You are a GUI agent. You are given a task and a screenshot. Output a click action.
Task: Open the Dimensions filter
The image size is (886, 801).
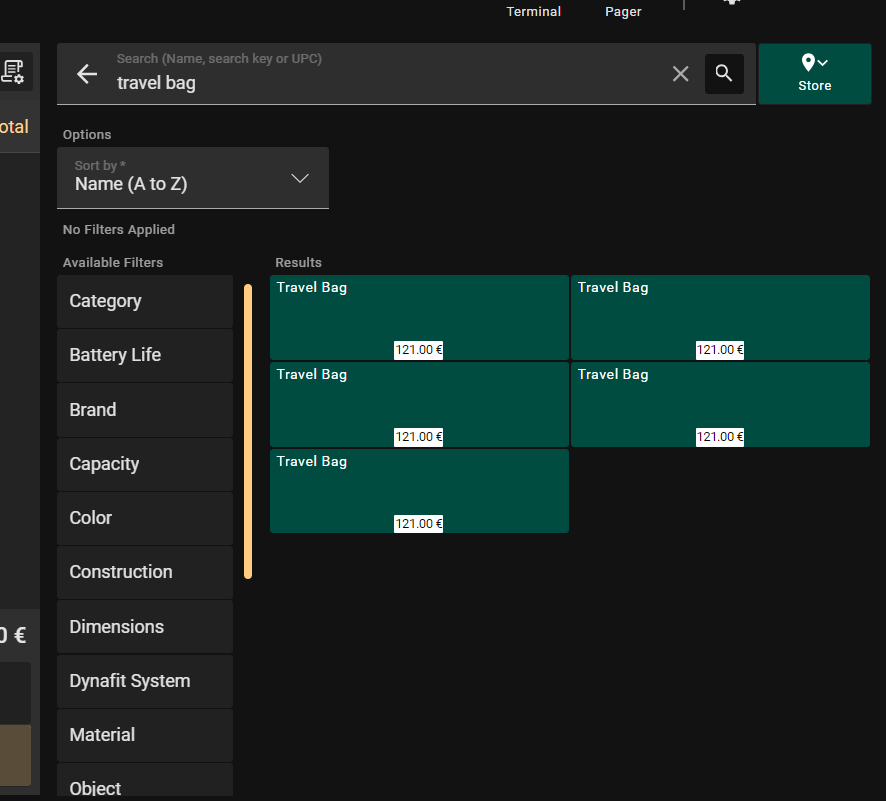coord(145,627)
